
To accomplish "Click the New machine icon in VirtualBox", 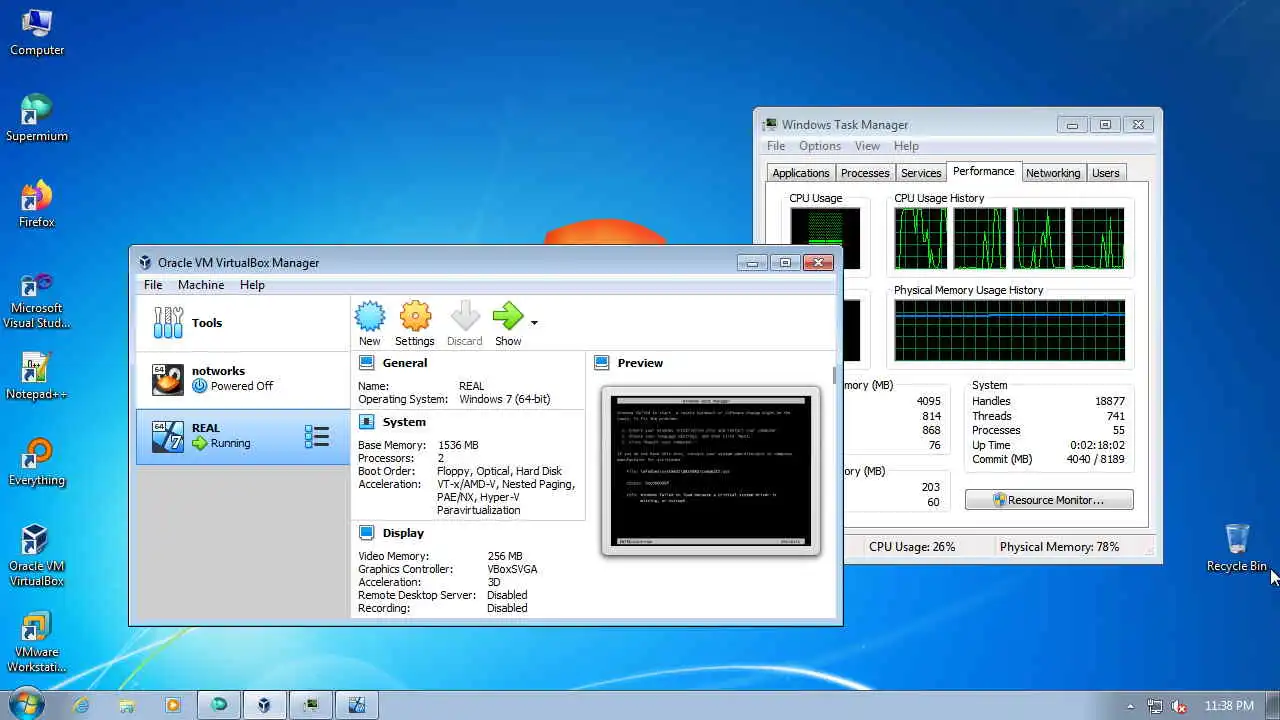I will tap(369, 317).
